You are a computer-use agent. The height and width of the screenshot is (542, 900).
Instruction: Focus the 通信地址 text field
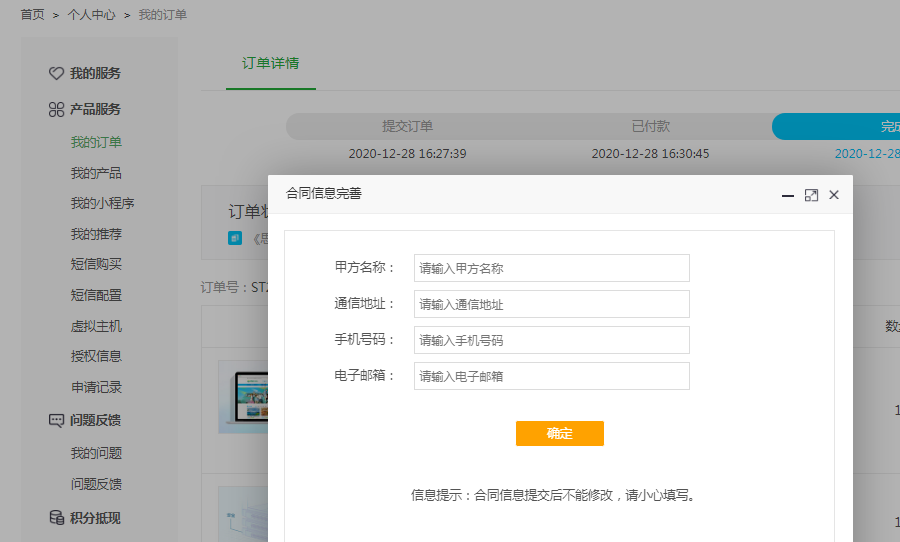point(551,304)
